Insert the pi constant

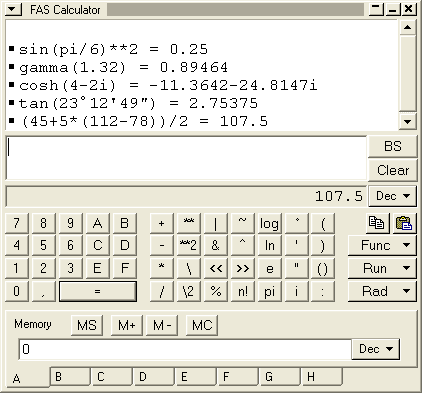point(269,291)
